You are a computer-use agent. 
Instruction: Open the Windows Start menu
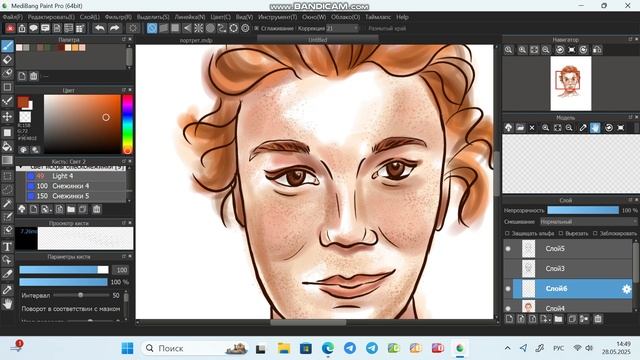pyautogui.click(x=127, y=348)
